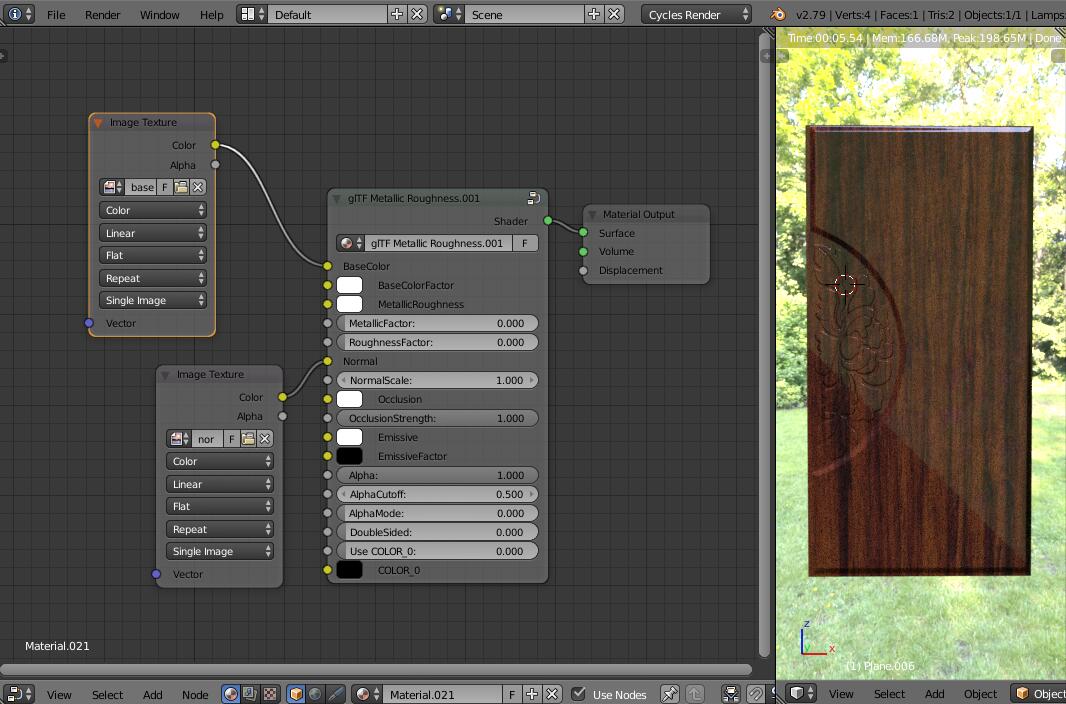Add a new screen layout
The image size is (1066, 704).
click(x=397, y=14)
